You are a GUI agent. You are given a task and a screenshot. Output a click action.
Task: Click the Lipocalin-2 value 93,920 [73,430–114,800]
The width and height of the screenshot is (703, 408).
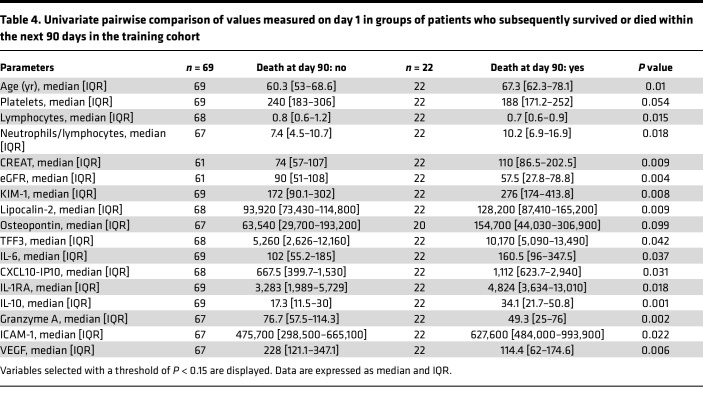(x=301, y=209)
